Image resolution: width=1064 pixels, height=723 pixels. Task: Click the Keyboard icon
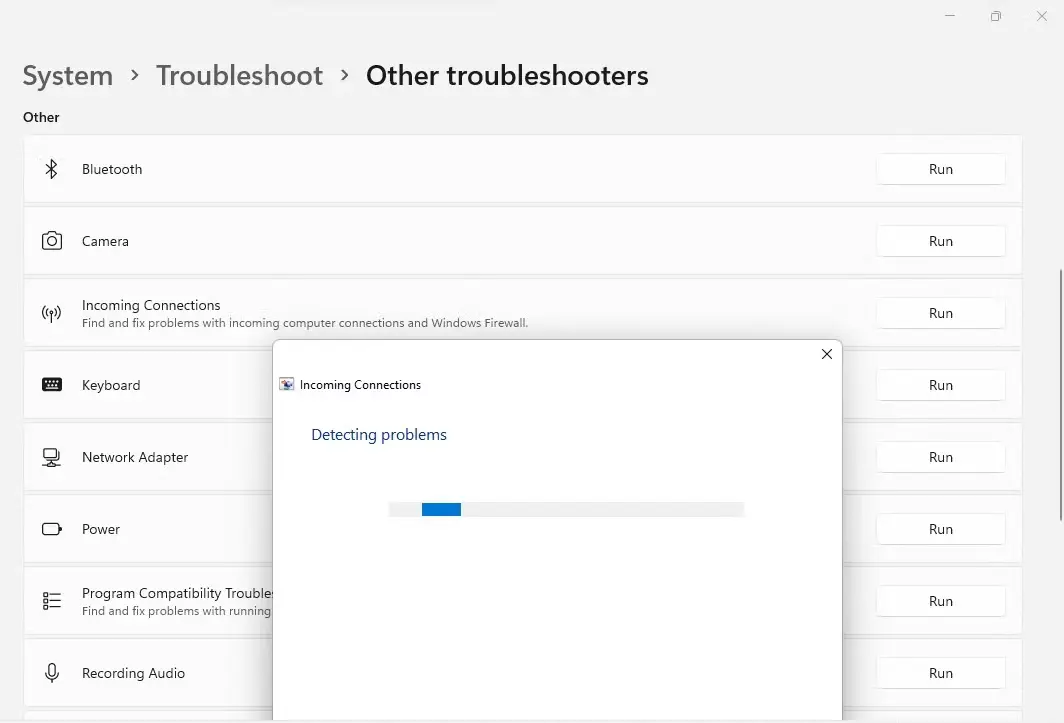tap(52, 385)
